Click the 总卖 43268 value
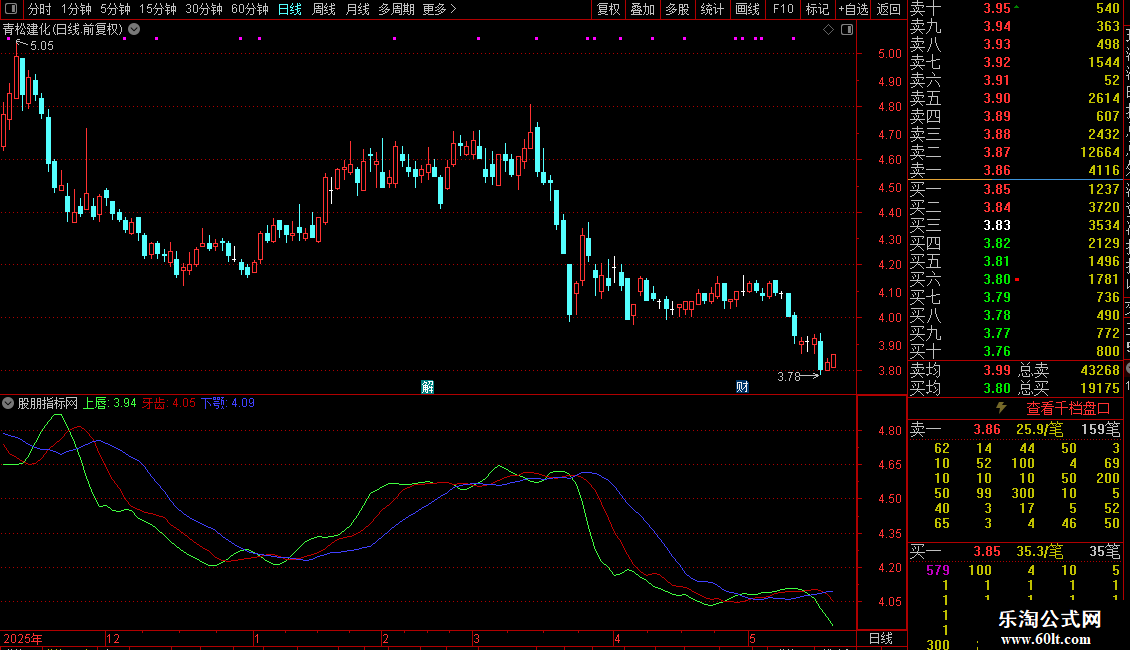The height and width of the screenshot is (650, 1130). (1100, 370)
